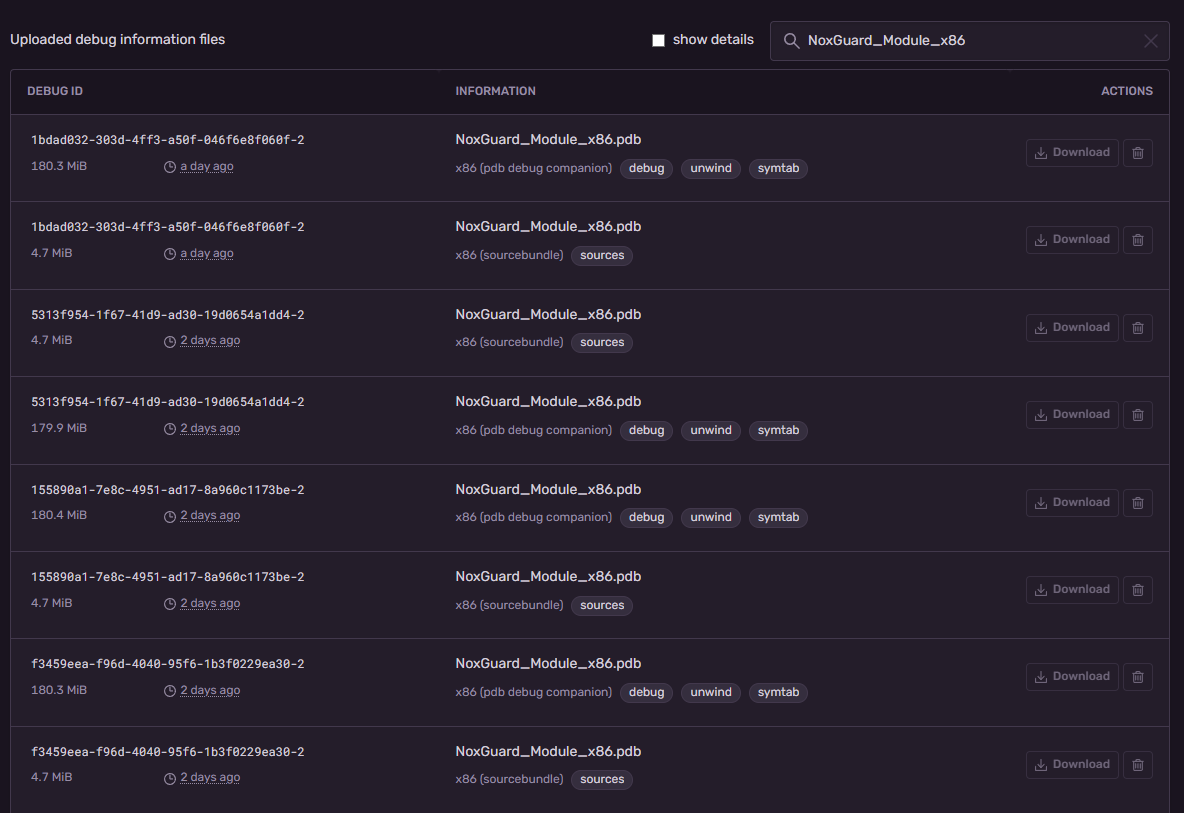Click the clock icon on the 179.9 MiB row
The image size is (1184, 813).
(x=170, y=429)
